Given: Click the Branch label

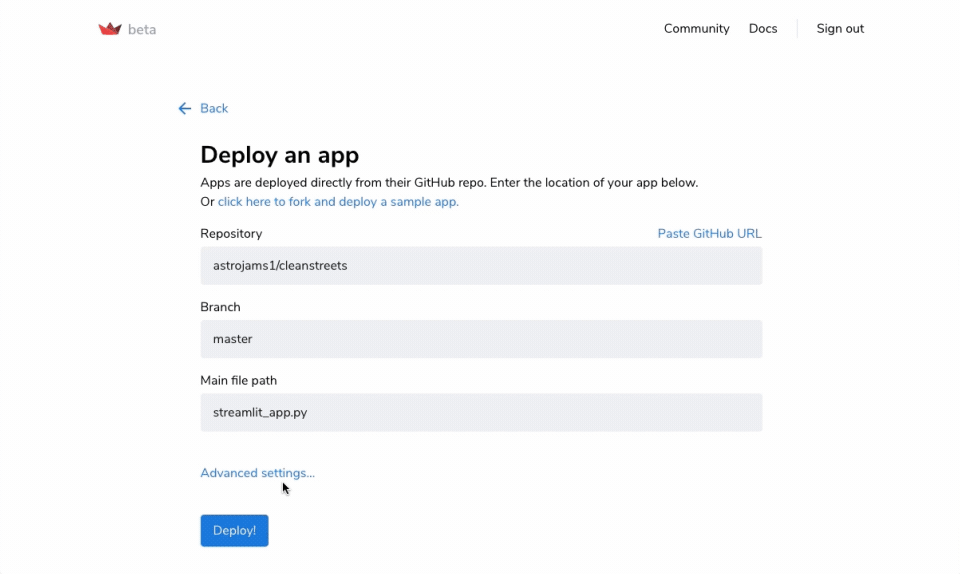Looking at the screenshot, I should (220, 307).
